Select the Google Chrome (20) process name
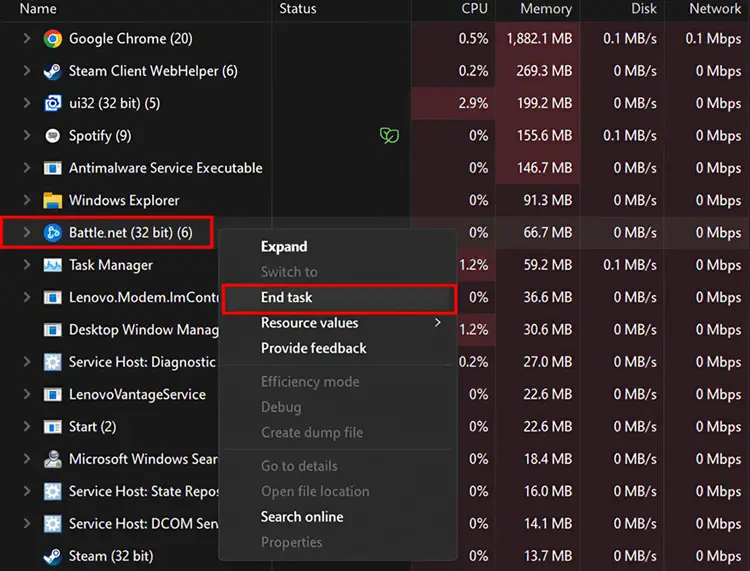 (131, 39)
